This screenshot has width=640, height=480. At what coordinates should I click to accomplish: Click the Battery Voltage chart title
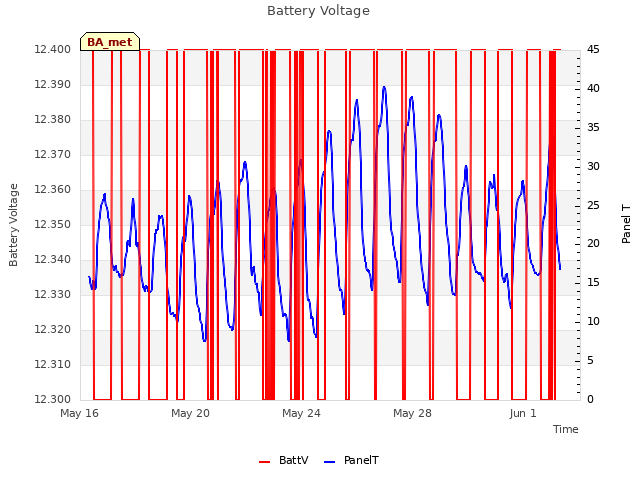point(318,11)
